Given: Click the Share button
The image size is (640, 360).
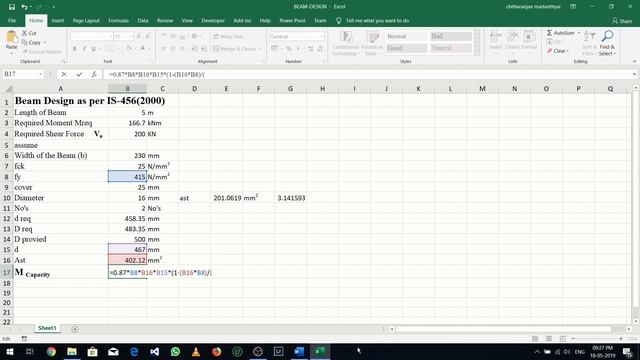Looking at the screenshot, I should 622,21.
